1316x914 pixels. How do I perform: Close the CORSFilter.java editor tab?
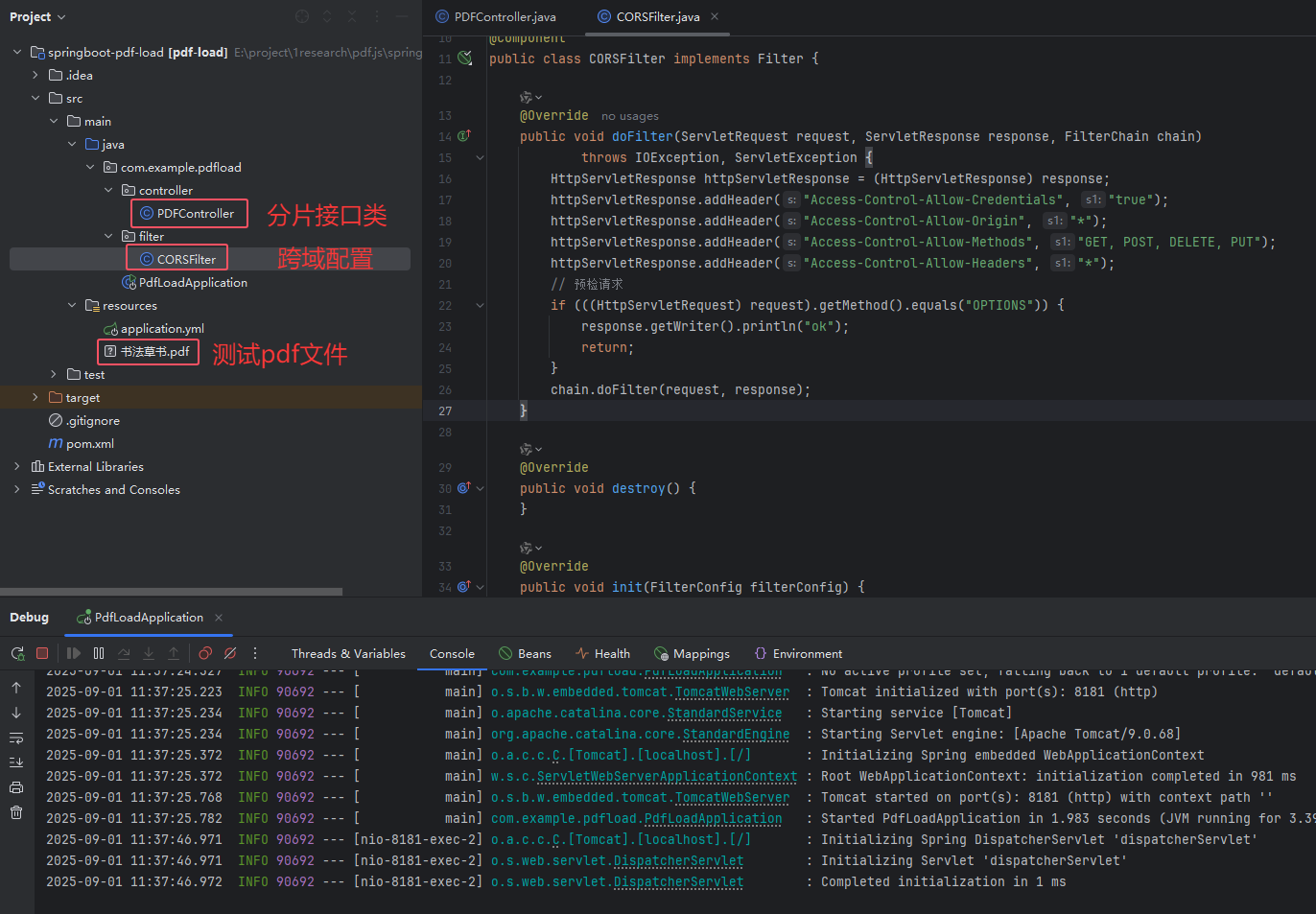click(715, 16)
